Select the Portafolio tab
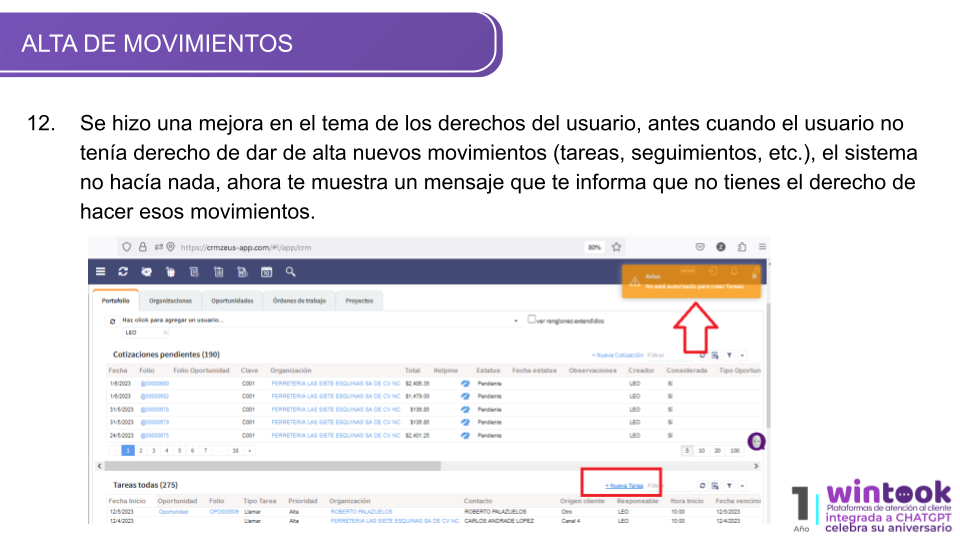Viewport: 960px width, 540px height. click(x=116, y=301)
